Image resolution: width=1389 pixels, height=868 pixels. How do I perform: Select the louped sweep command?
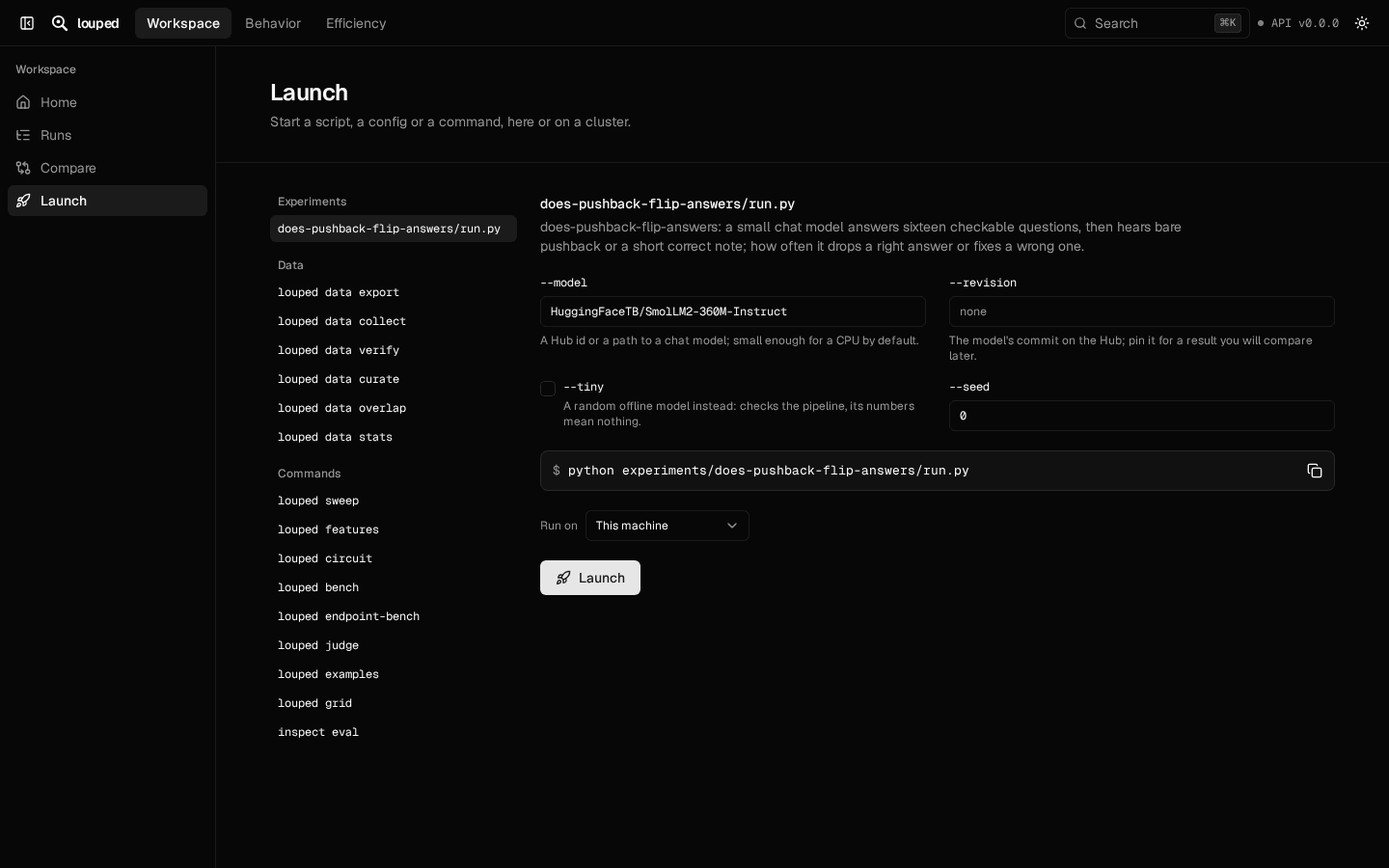[394, 501]
